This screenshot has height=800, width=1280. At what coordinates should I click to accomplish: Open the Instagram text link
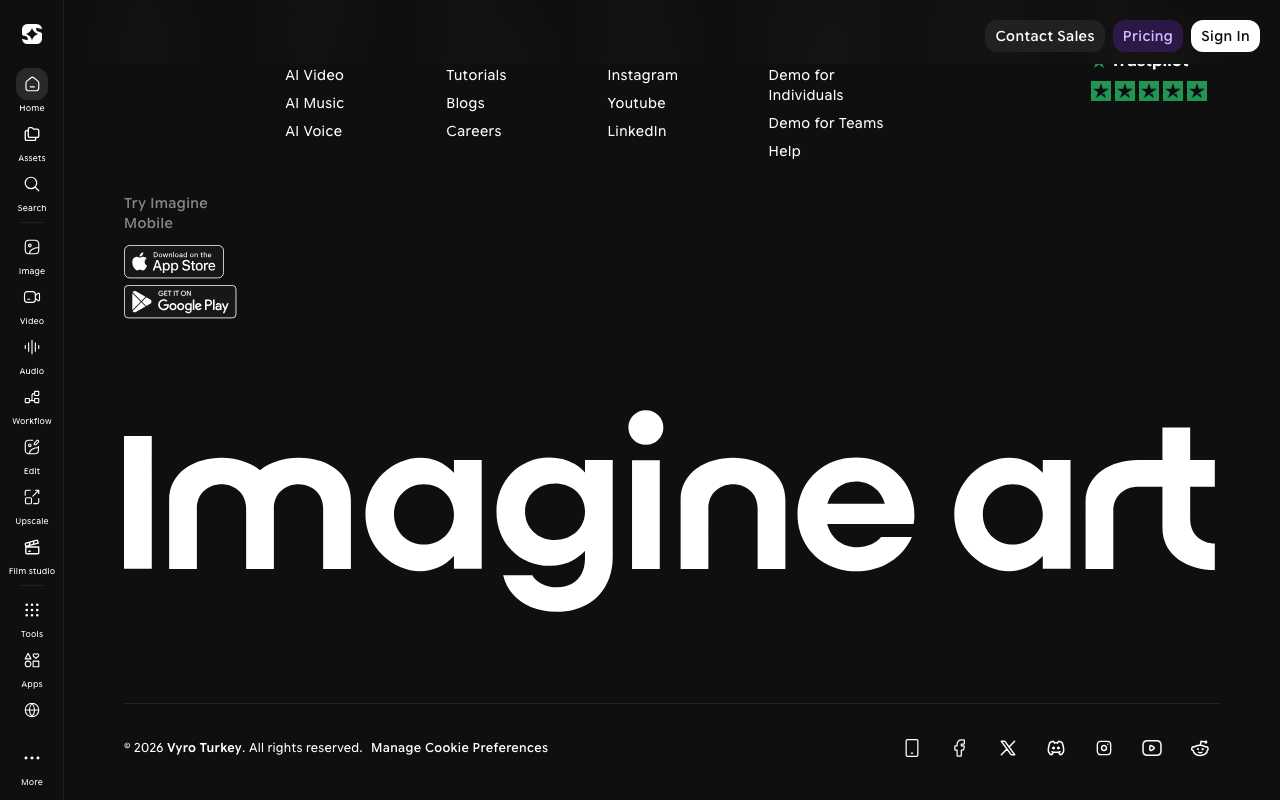coord(642,75)
